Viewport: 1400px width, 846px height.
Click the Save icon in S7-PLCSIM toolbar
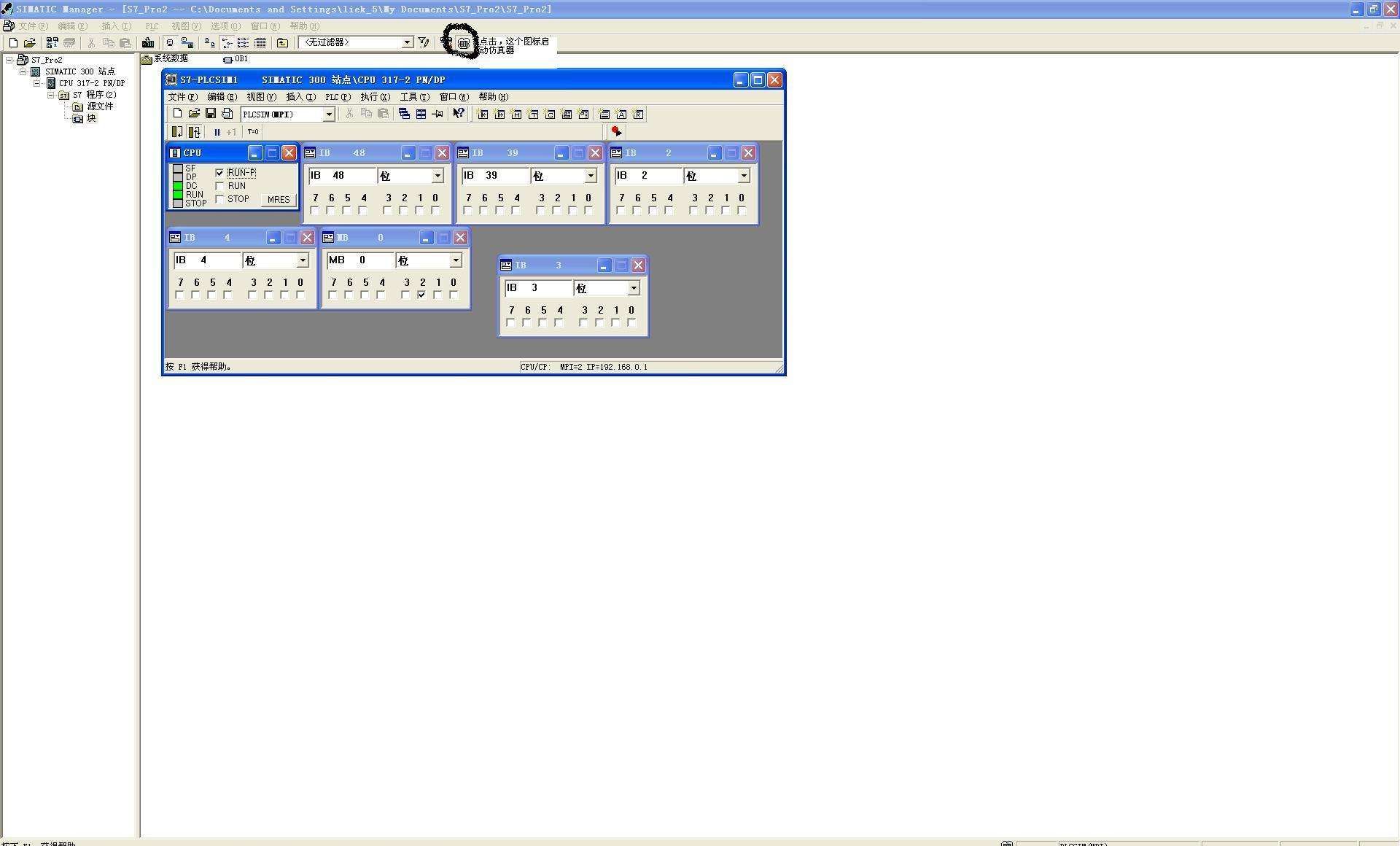[x=211, y=114]
